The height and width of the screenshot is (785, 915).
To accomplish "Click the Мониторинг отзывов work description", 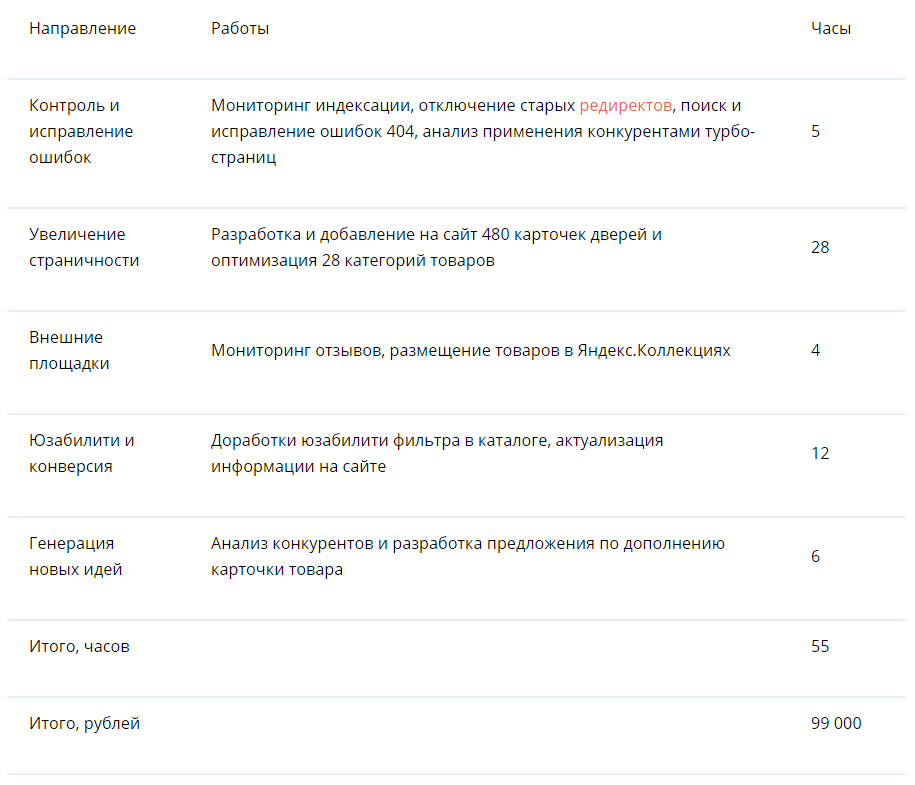I will coord(471,350).
